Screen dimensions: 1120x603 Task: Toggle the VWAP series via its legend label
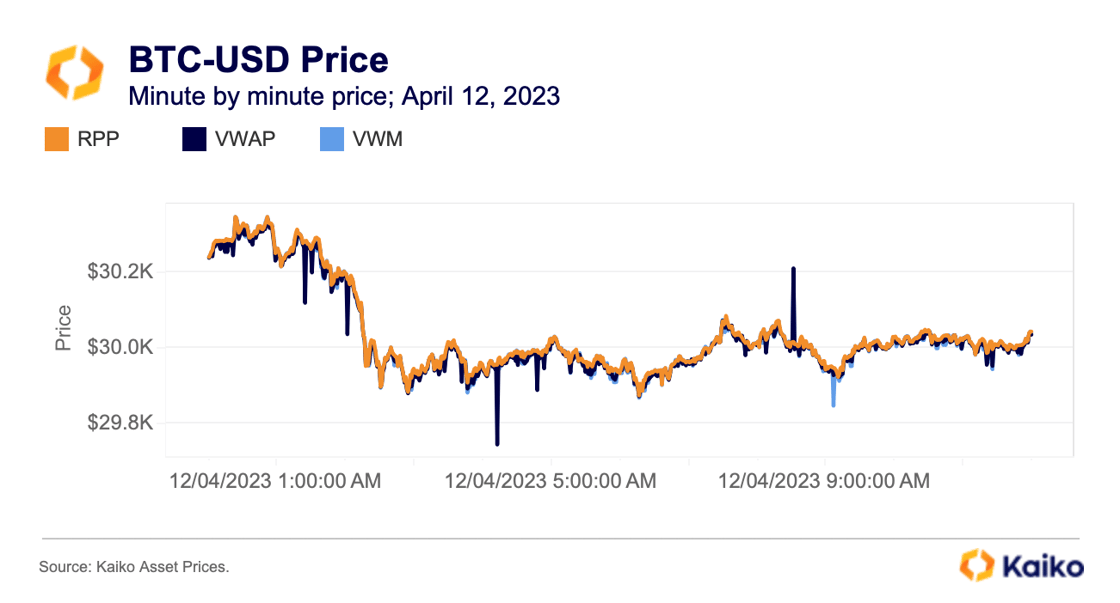click(245, 139)
